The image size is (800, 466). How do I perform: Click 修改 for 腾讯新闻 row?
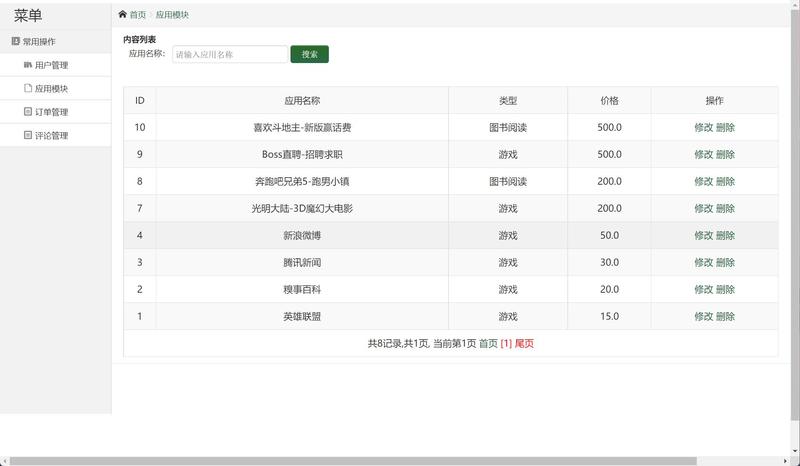pyautogui.click(x=704, y=263)
